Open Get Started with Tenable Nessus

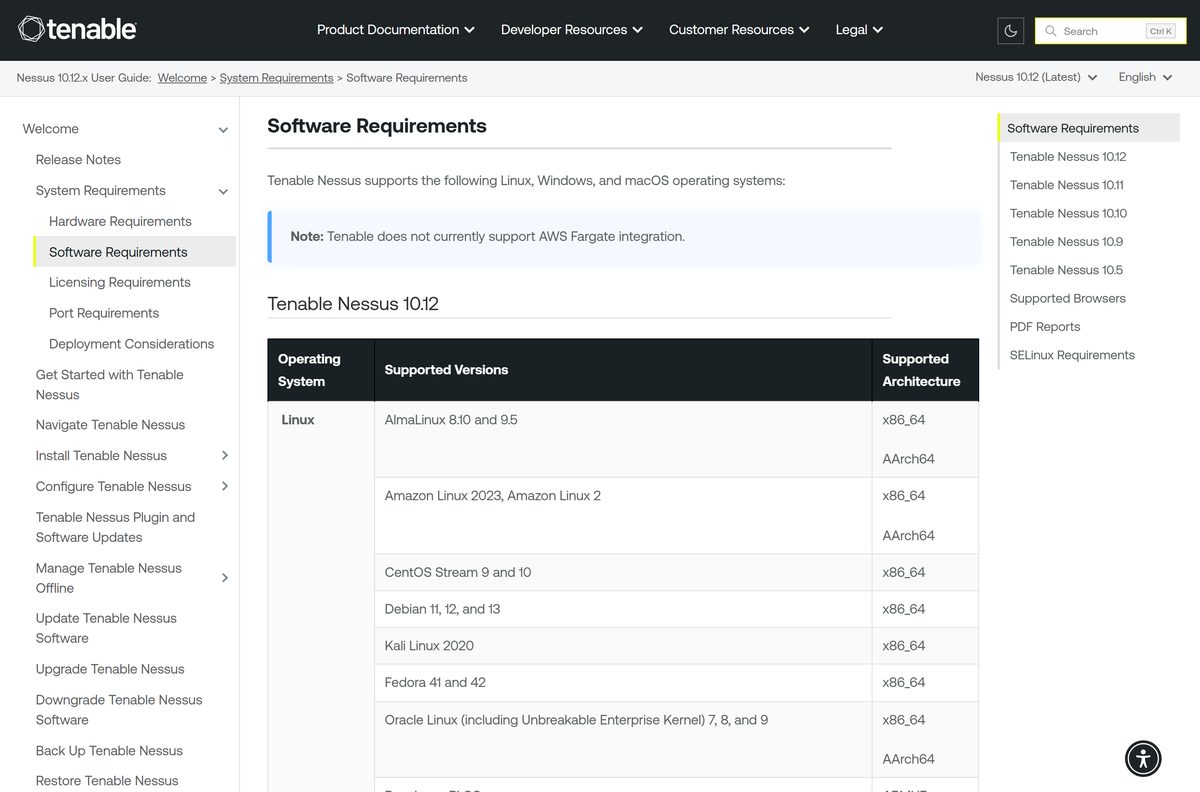point(110,385)
